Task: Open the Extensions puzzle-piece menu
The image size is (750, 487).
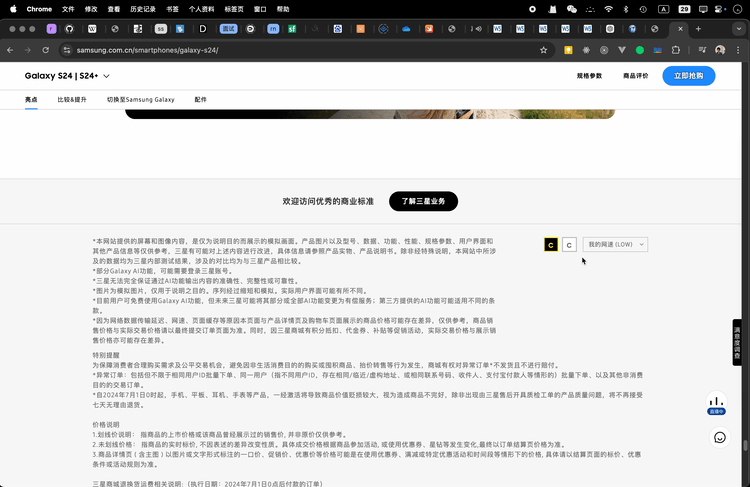Action: pos(675,50)
